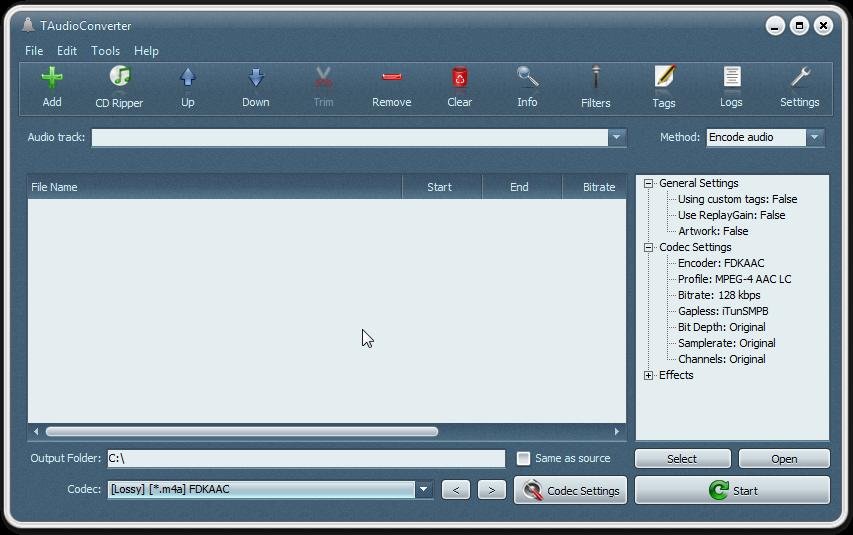Click the Output Folder path field

[306, 458]
